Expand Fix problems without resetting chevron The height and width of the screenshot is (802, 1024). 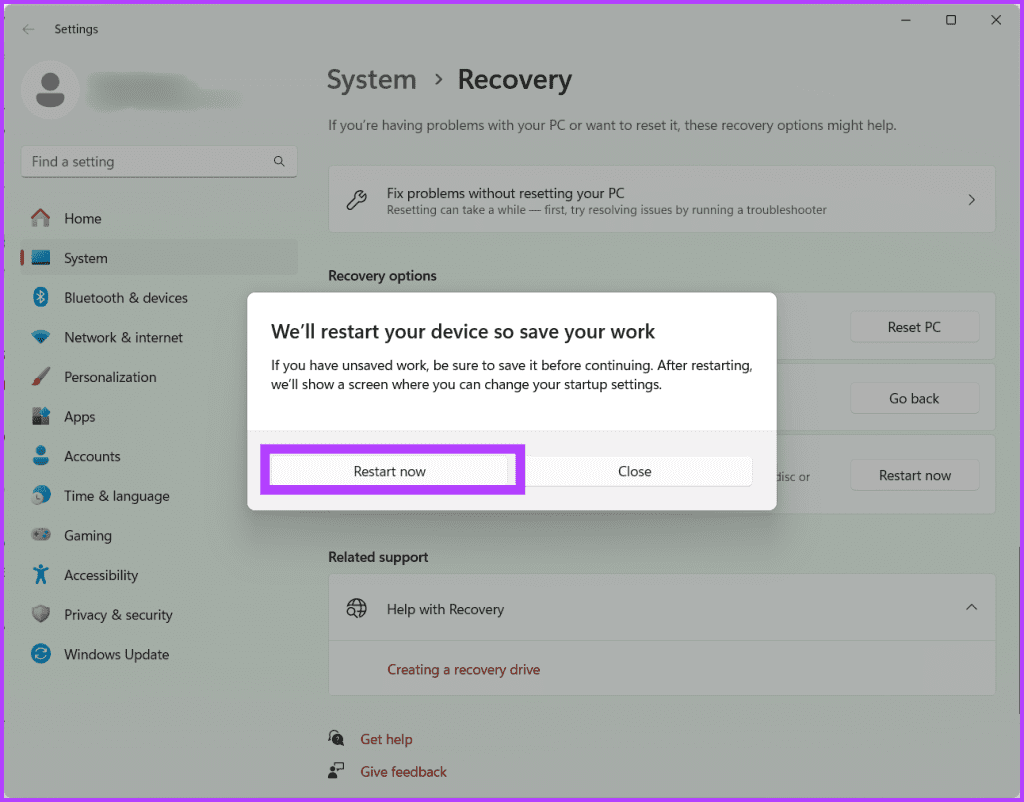tap(971, 200)
